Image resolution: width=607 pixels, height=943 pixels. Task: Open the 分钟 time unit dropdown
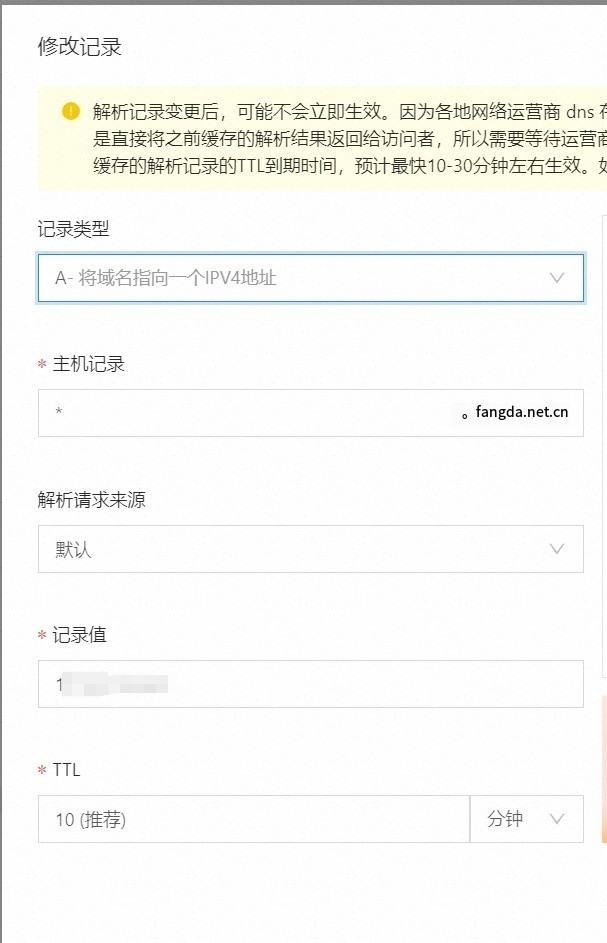[x=526, y=819]
